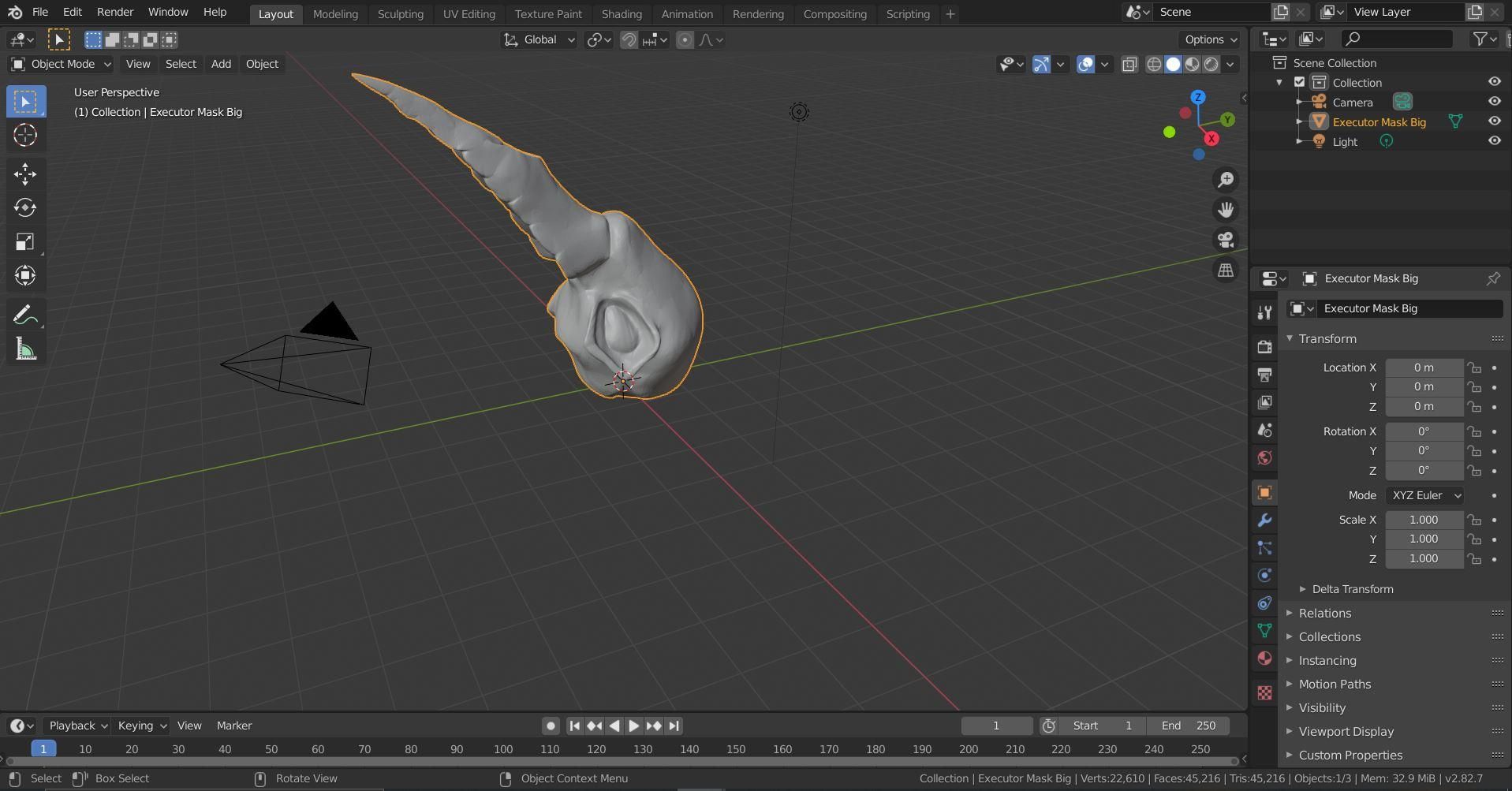Open the XYZ Euler rotation mode dropdown
The image size is (1512, 791).
point(1424,495)
